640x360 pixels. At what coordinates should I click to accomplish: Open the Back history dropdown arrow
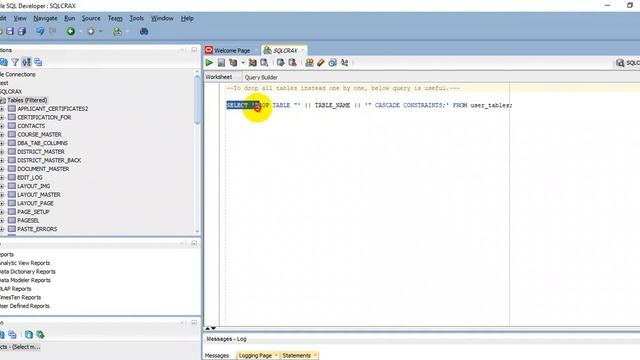pyautogui.click(x=80, y=31)
